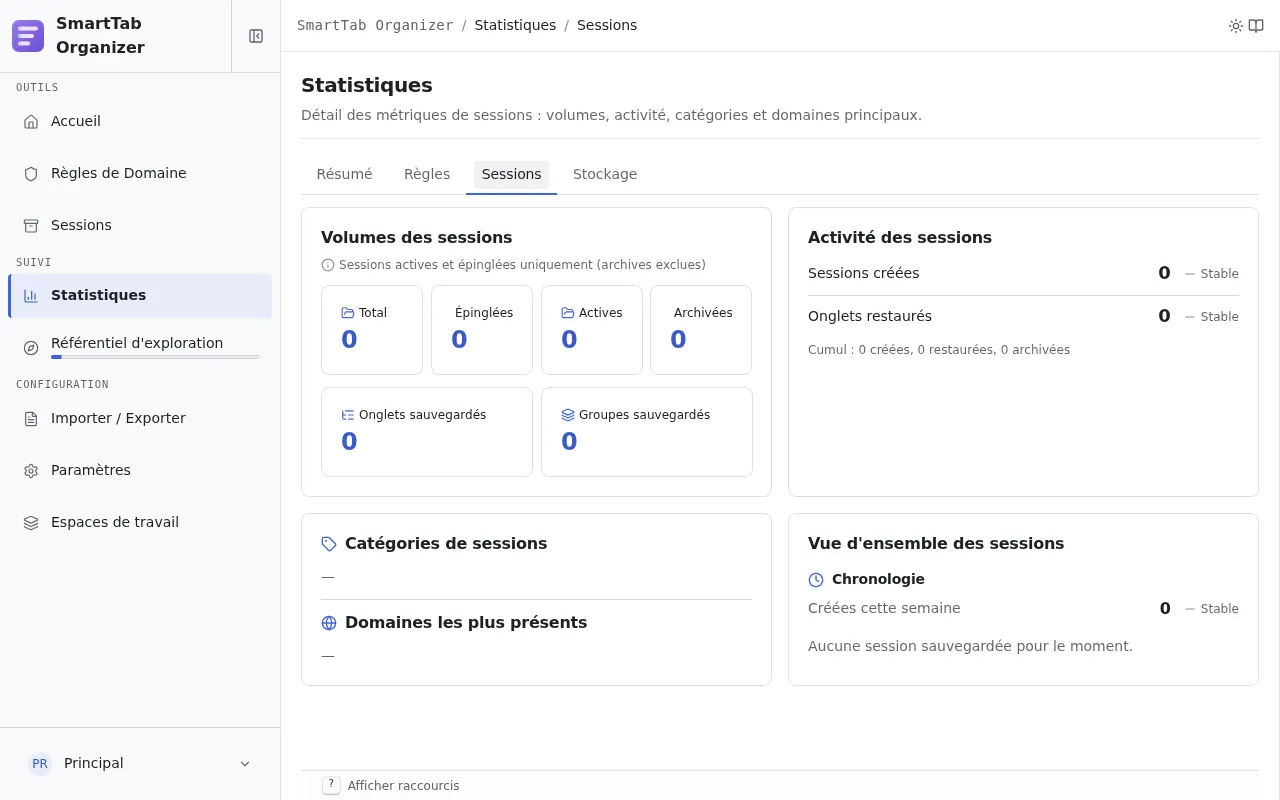Click the Principal workspace name
Image resolution: width=1280 pixels, height=800 pixels.
[94, 763]
